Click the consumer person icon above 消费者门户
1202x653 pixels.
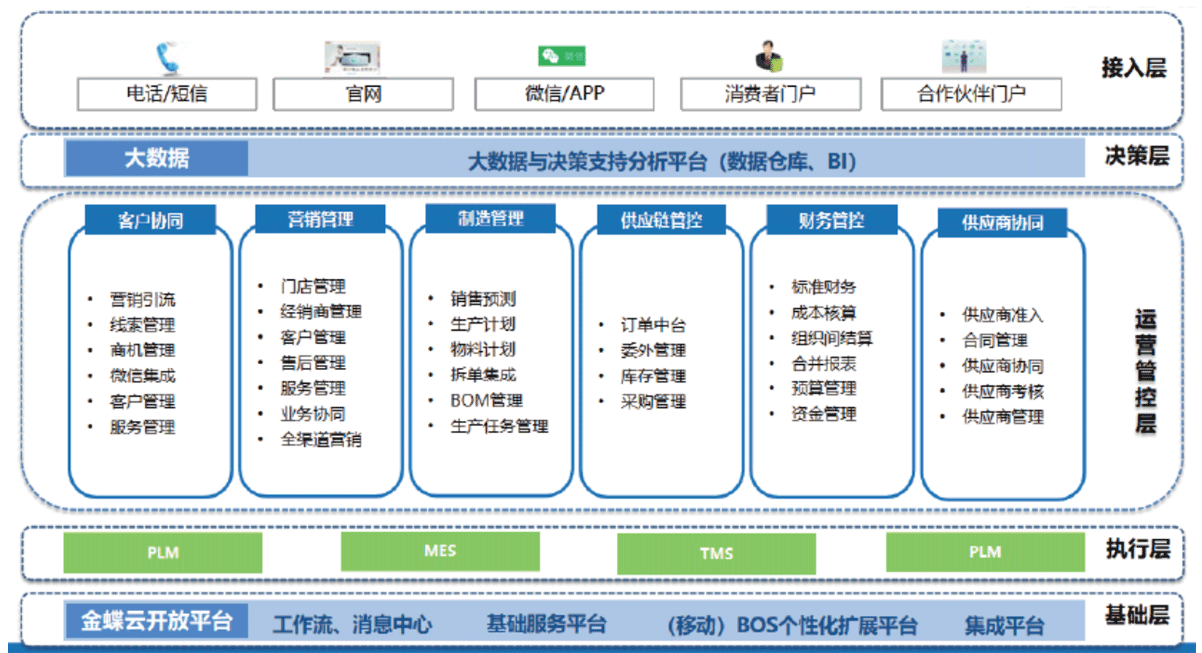(768, 56)
